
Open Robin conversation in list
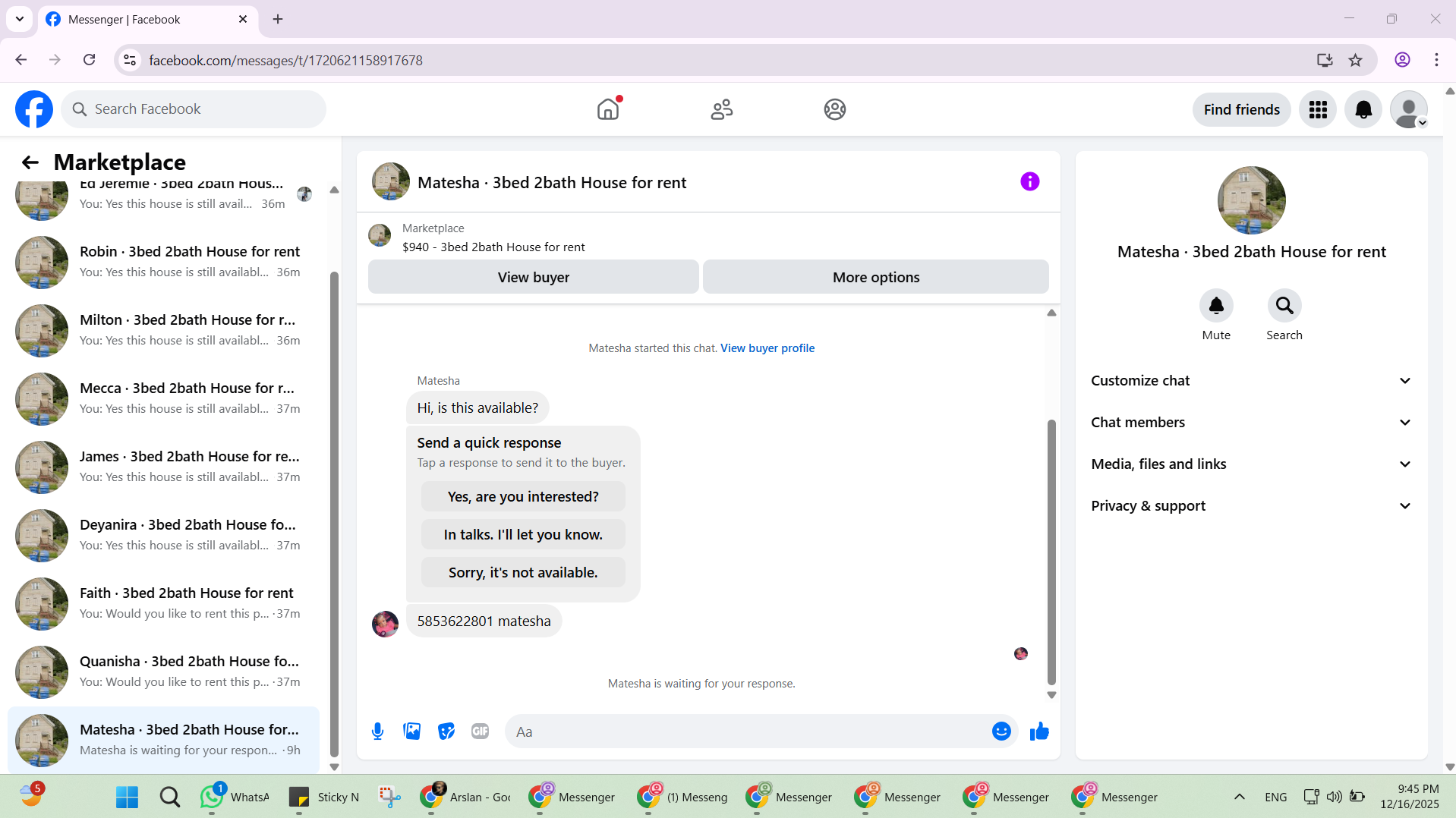point(163,262)
